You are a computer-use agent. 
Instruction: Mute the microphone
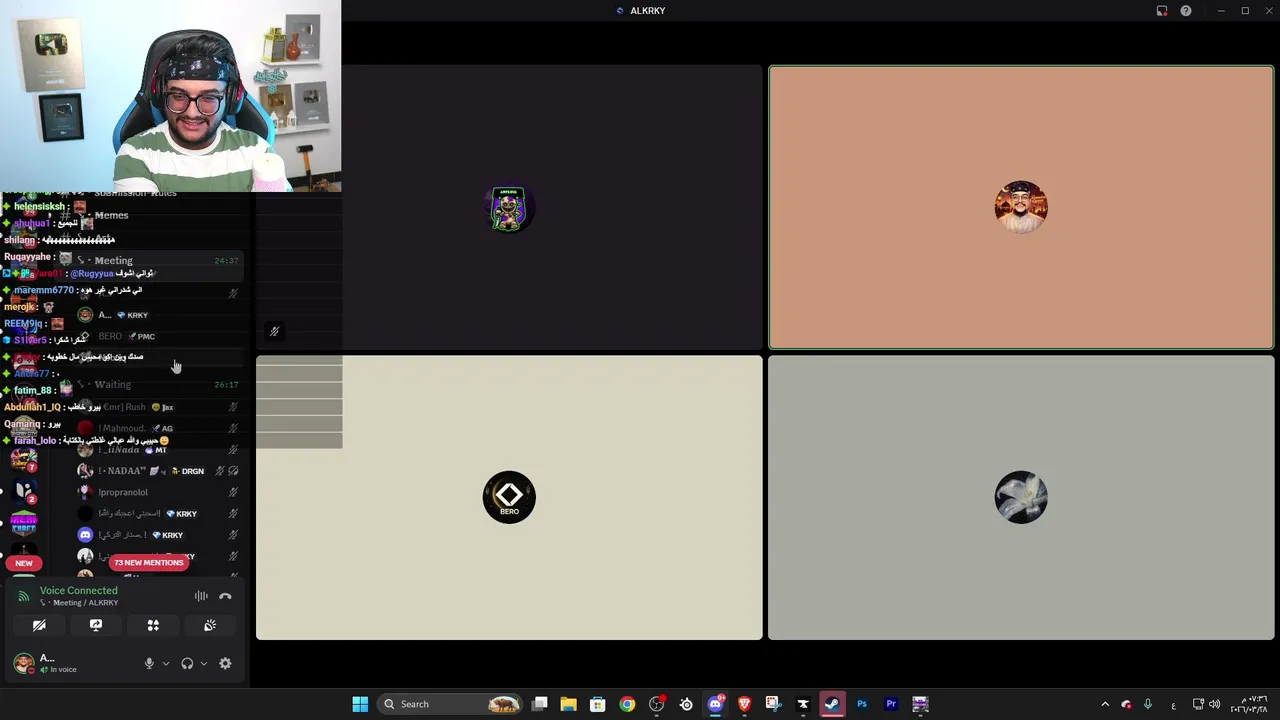pyautogui.click(x=149, y=663)
